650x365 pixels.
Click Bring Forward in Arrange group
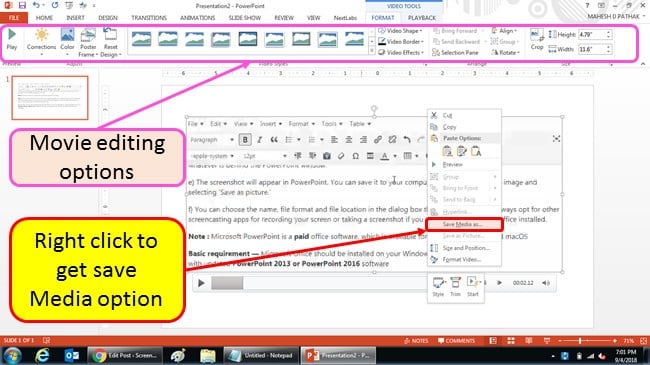[458, 31]
